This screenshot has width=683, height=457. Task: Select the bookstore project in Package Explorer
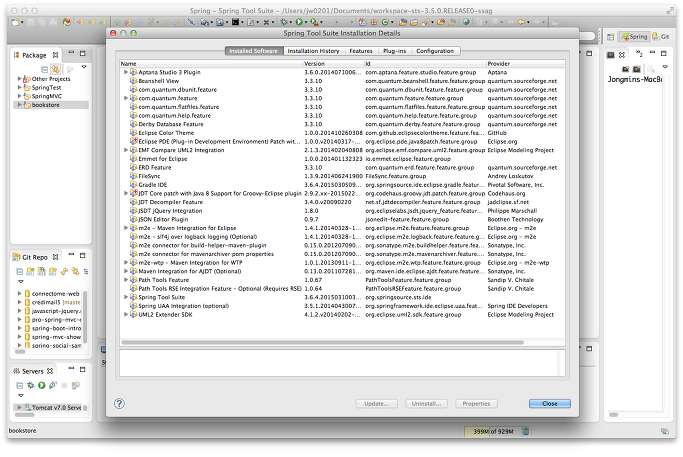(51, 105)
